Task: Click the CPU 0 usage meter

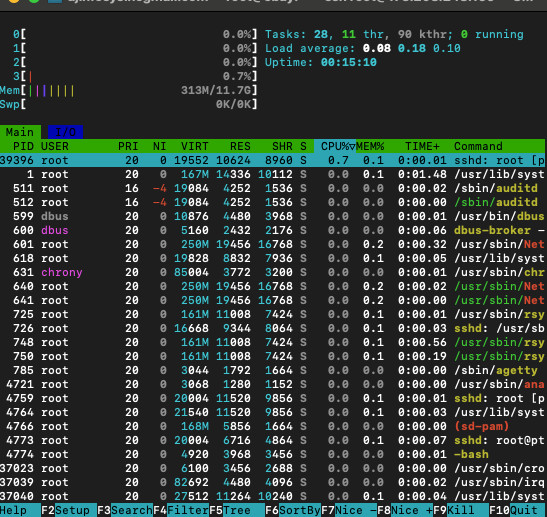Action: point(135,34)
